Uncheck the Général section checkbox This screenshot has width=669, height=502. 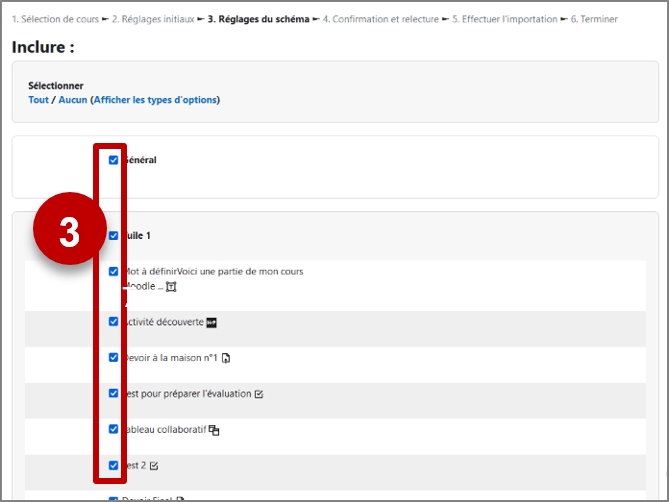113,160
